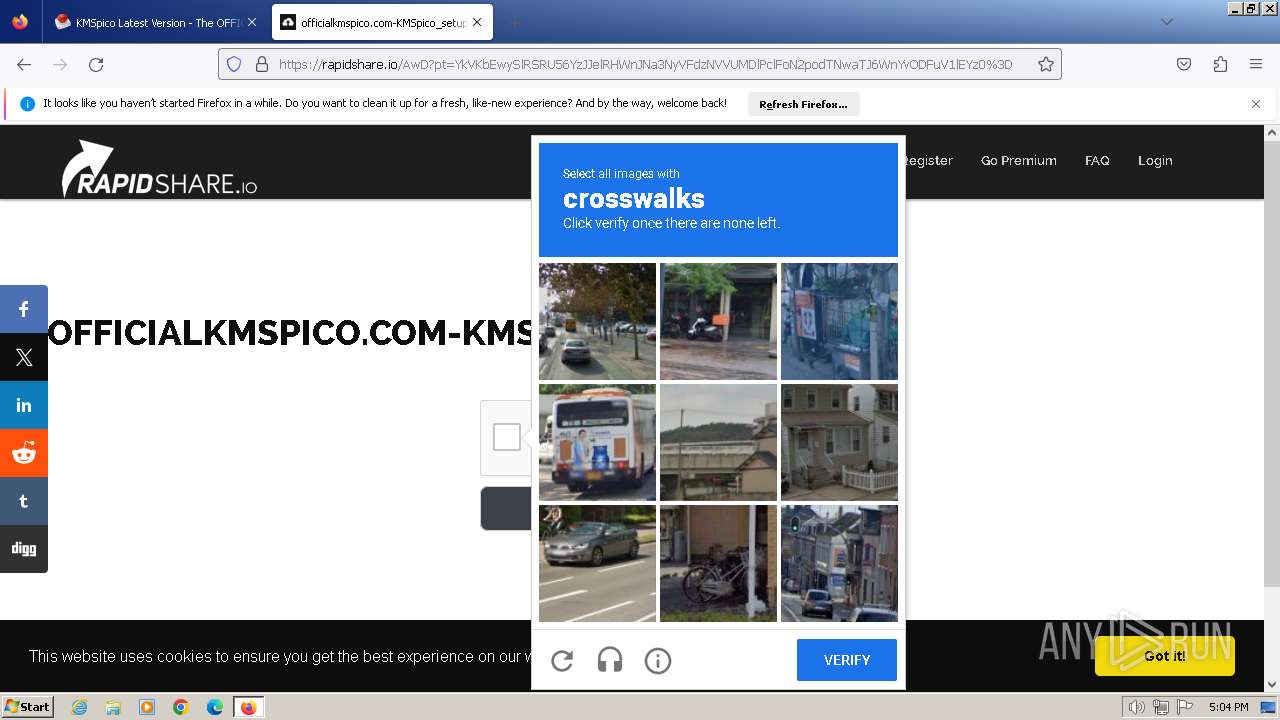Share the page on Tumblr
The width and height of the screenshot is (1280, 720).
click(24, 501)
